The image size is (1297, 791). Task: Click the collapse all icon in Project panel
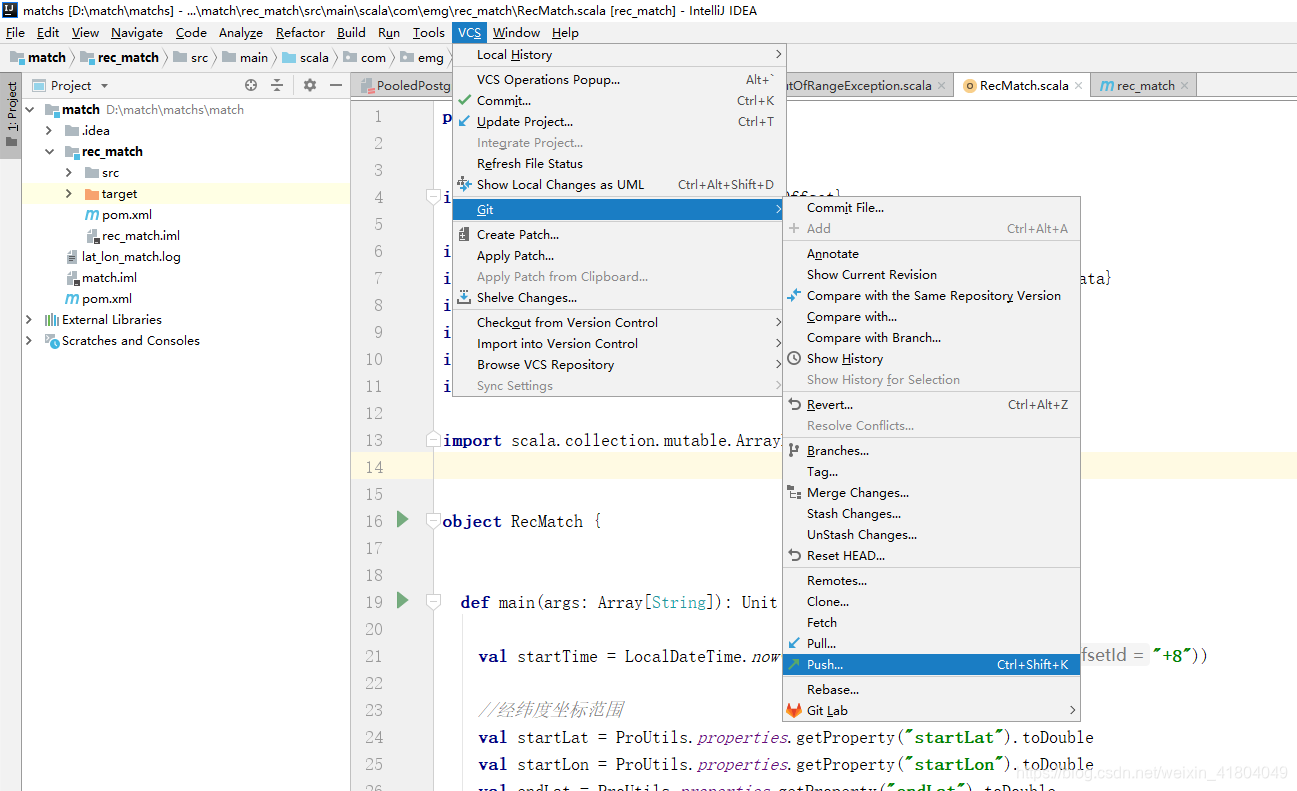point(277,86)
